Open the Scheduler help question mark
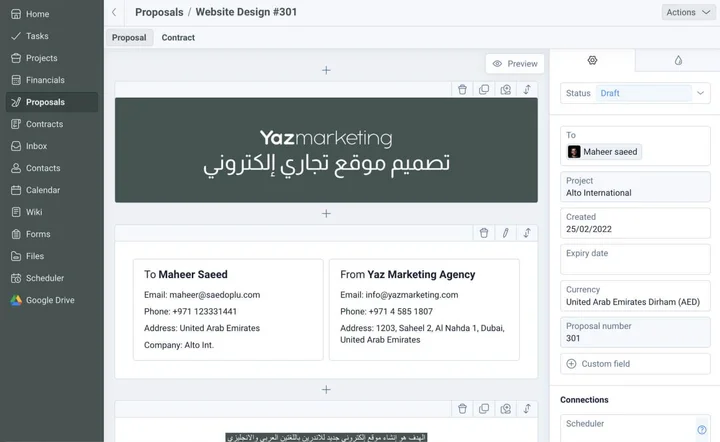This screenshot has width=720, height=442. click(702, 430)
